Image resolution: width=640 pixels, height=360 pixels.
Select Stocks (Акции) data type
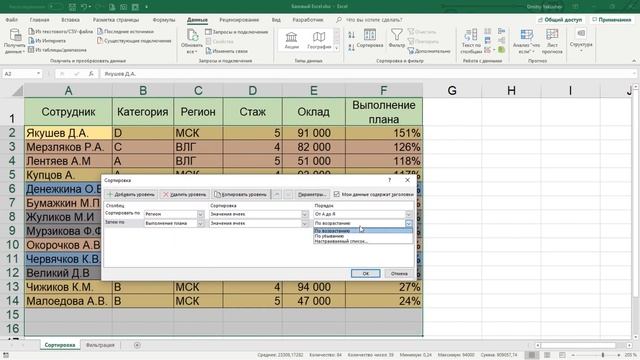click(x=291, y=40)
